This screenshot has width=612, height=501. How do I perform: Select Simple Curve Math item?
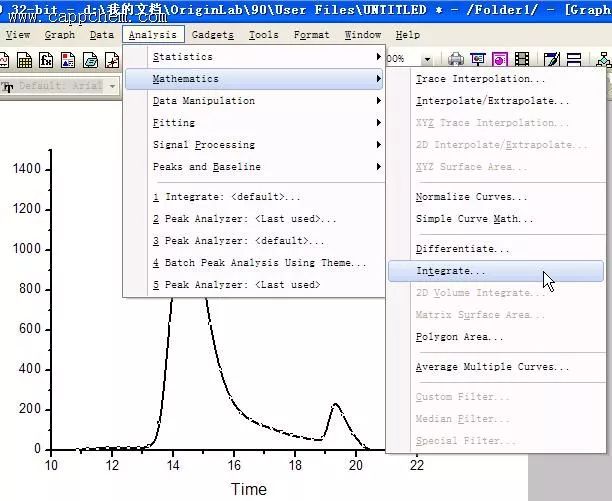tap(496, 219)
